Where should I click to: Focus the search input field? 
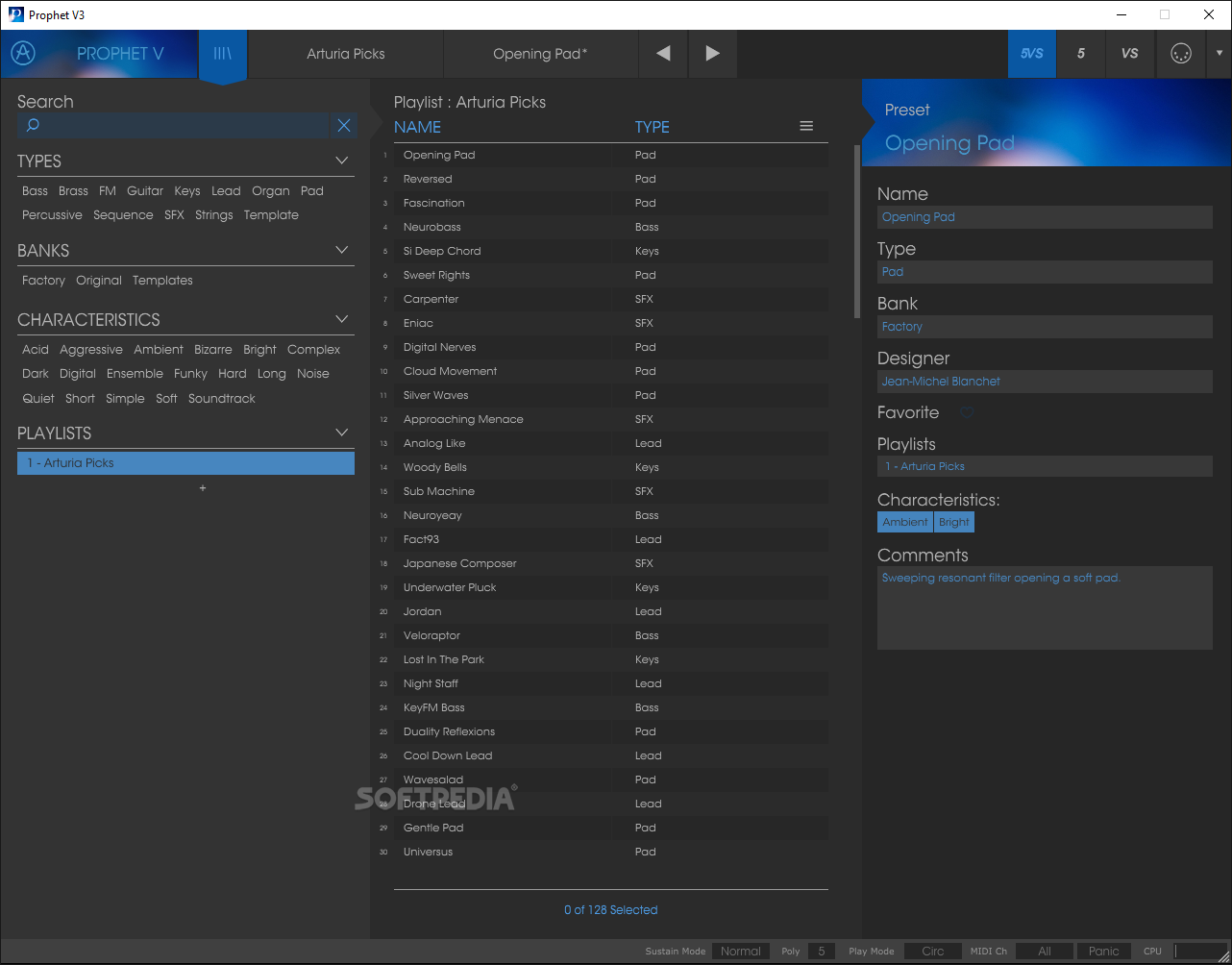[x=173, y=125]
